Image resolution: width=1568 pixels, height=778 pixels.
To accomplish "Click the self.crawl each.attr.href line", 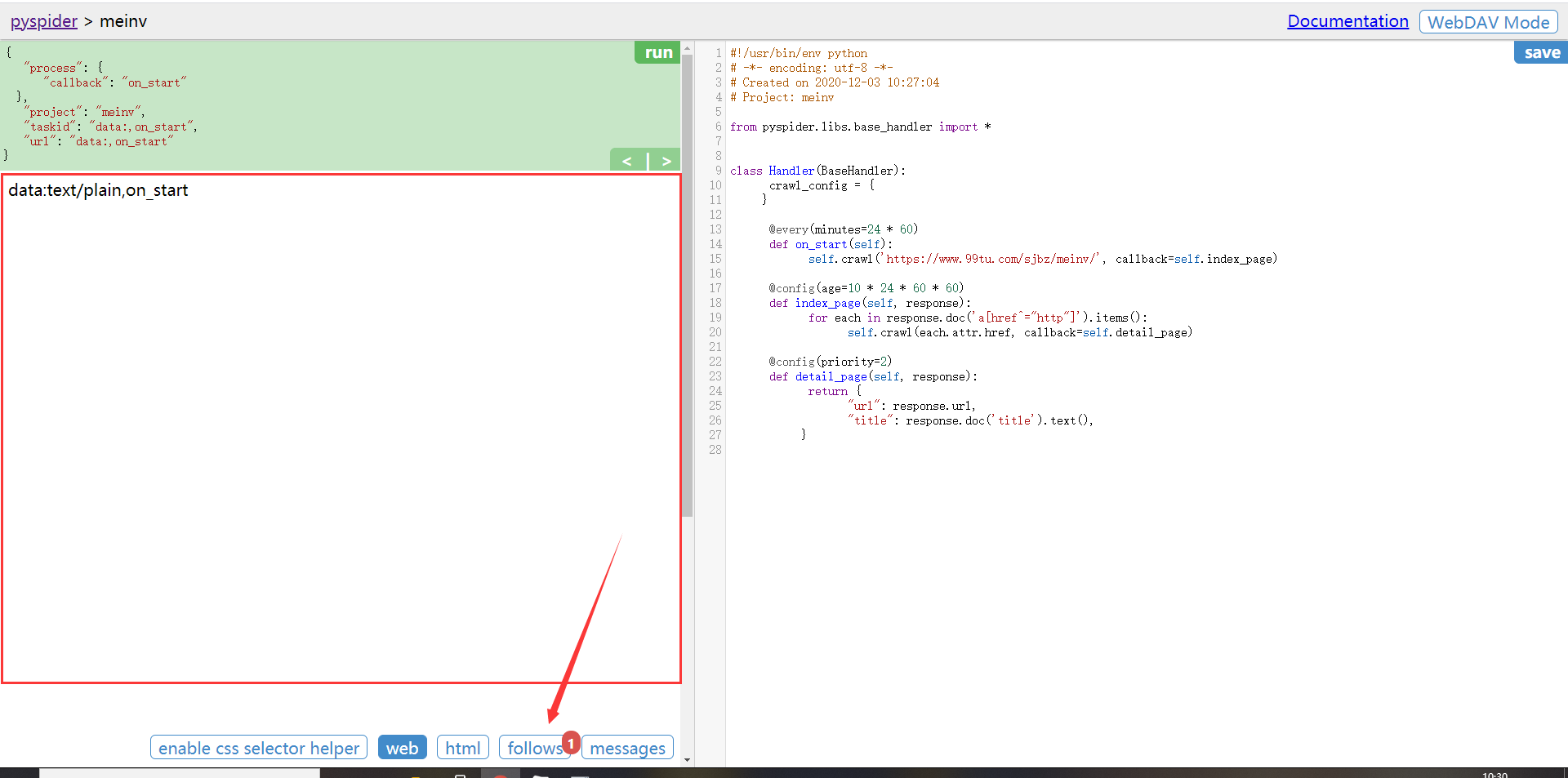I will [1020, 332].
